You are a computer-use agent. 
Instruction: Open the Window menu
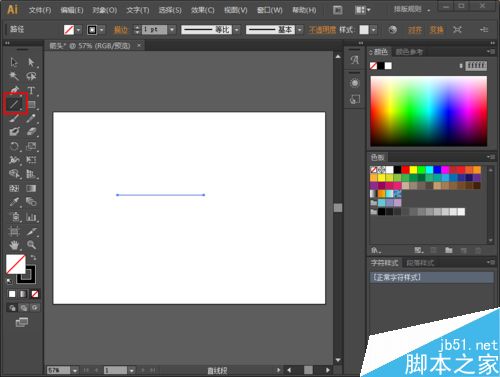(269, 10)
